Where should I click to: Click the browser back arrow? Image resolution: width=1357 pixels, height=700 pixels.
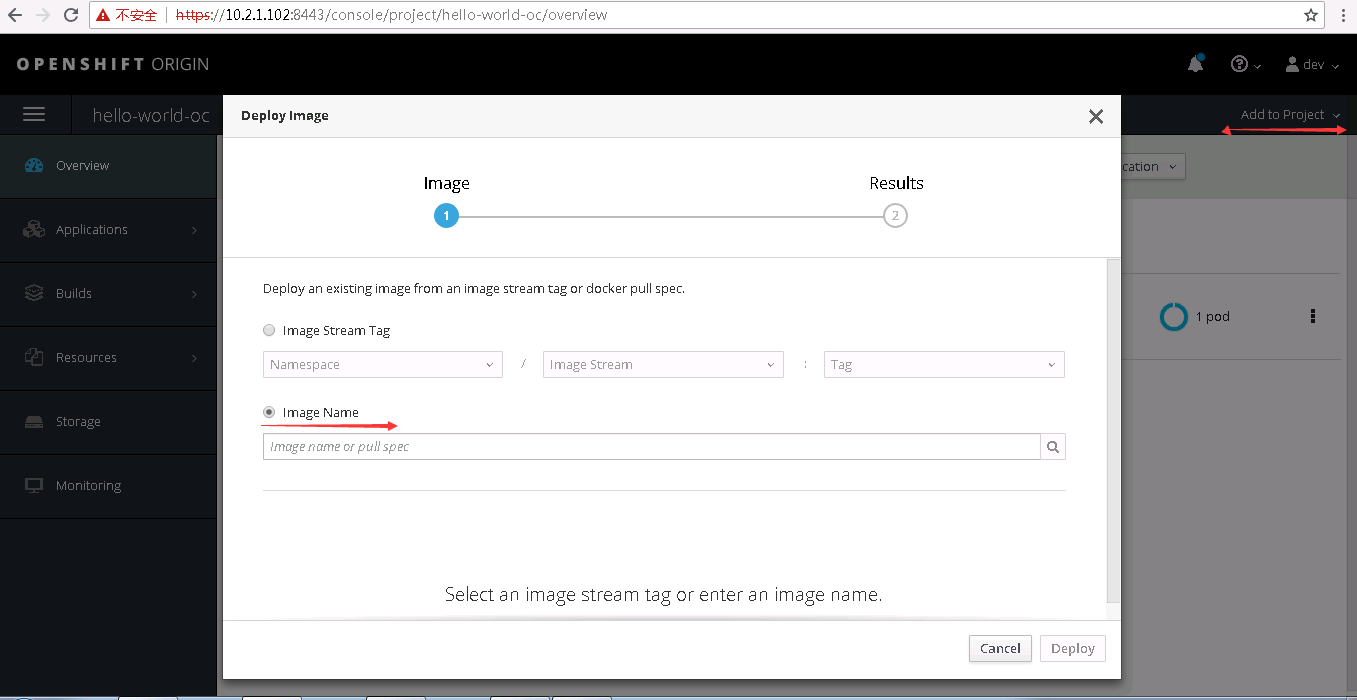(15, 15)
